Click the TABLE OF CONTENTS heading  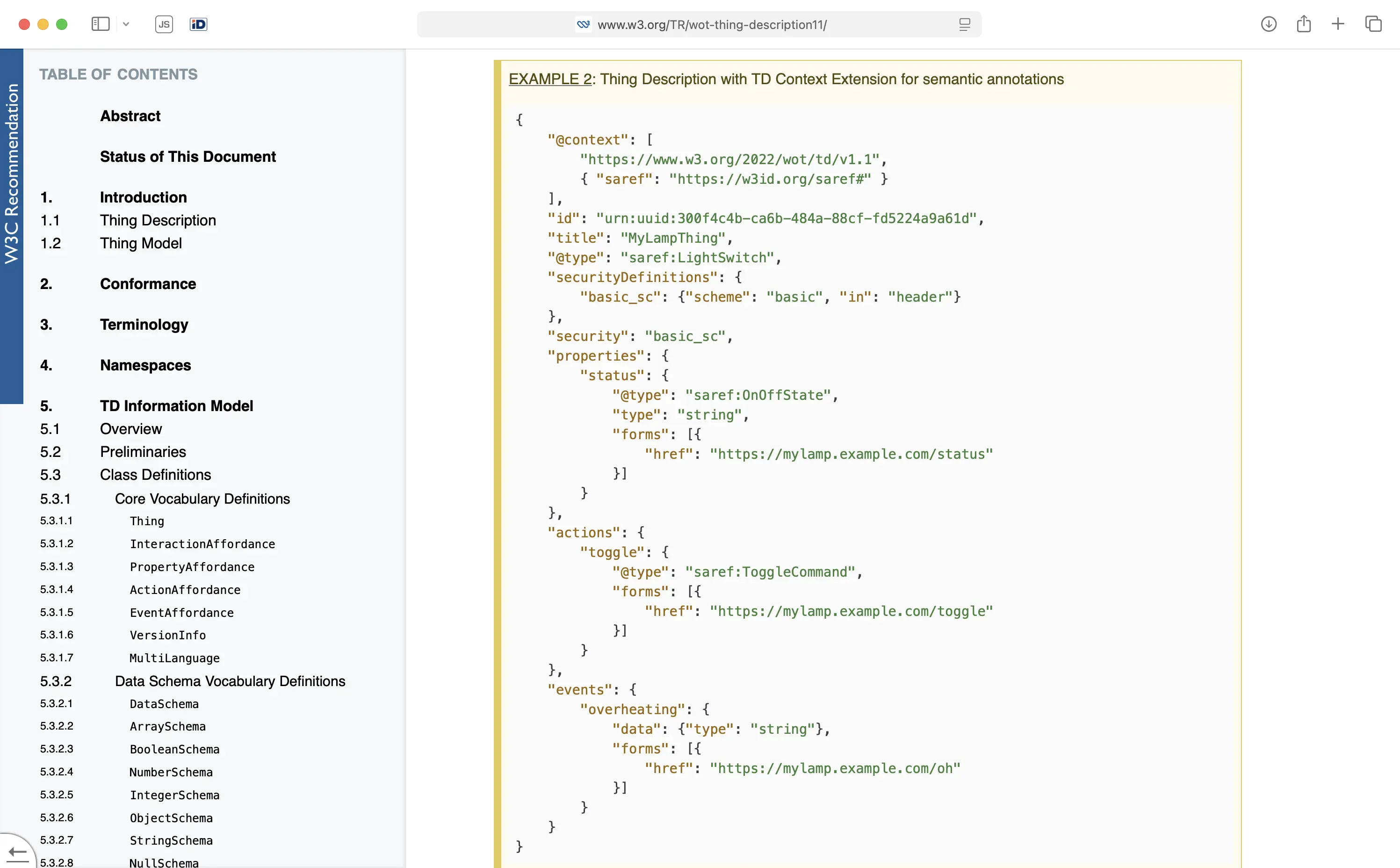coord(118,75)
